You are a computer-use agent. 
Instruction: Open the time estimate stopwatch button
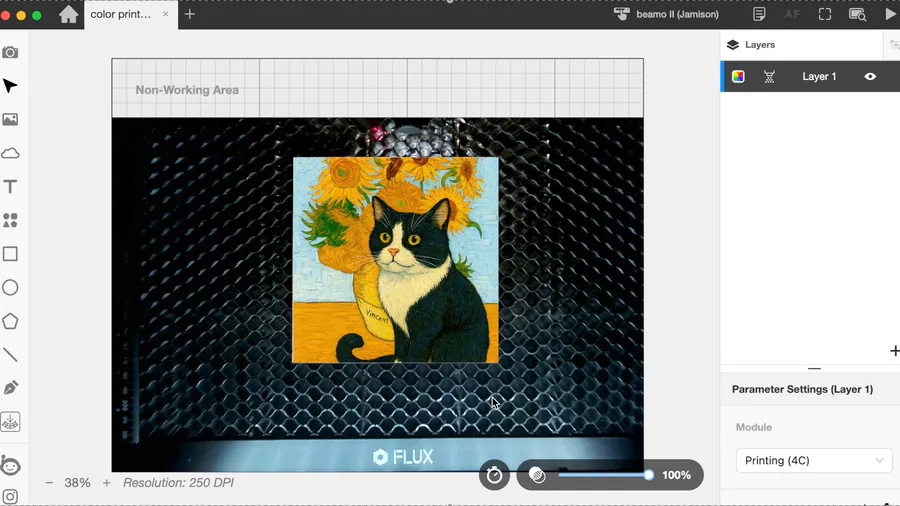(494, 475)
